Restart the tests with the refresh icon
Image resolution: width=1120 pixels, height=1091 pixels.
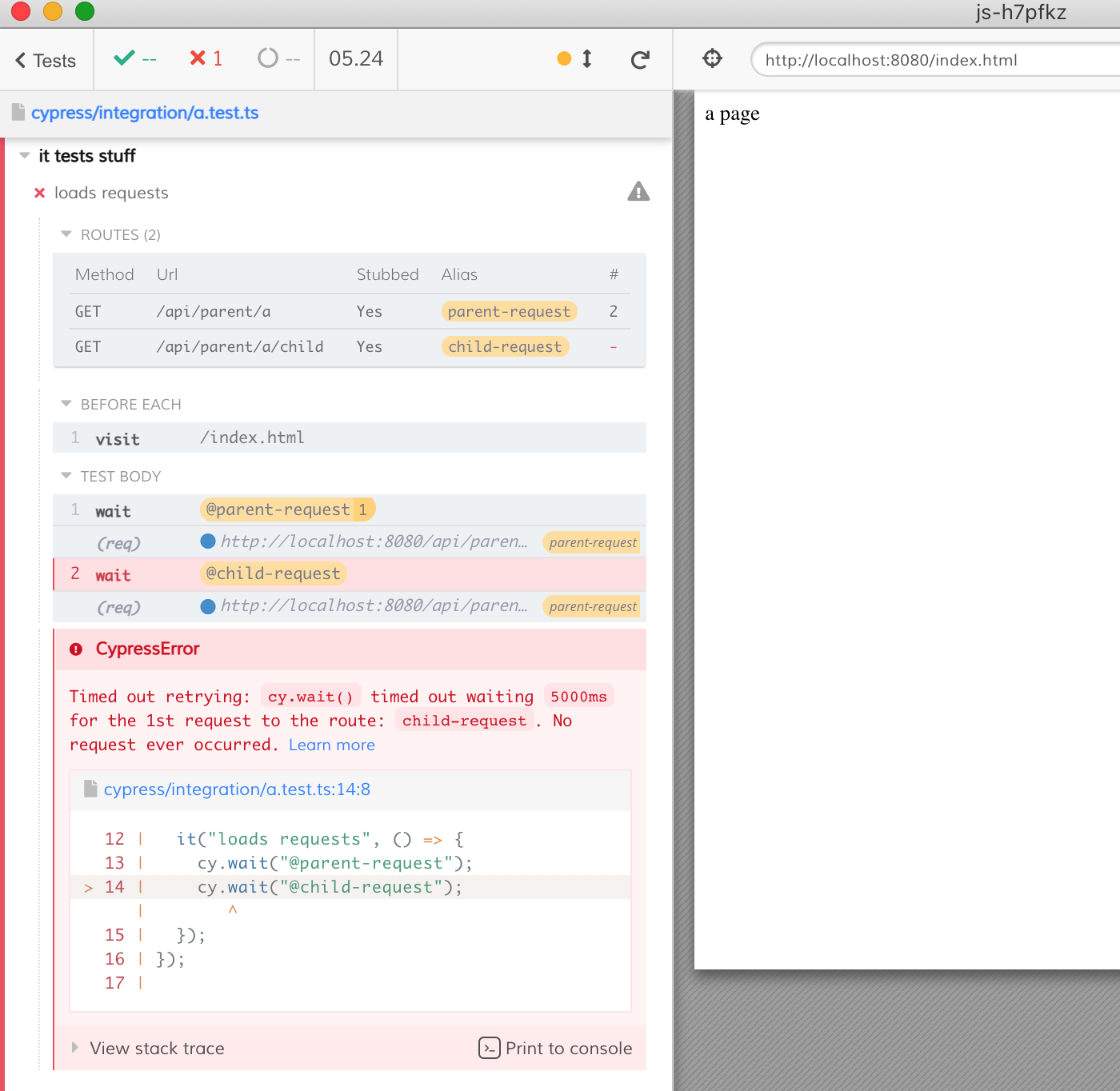coord(640,59)
